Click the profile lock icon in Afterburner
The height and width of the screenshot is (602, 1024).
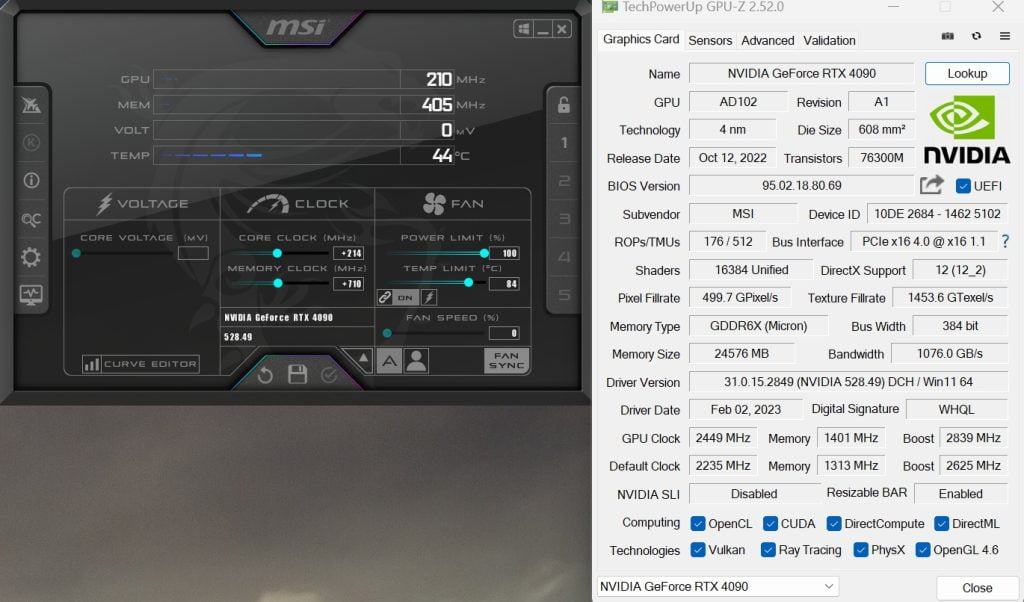pyautogui.click(x=564, y=104)
